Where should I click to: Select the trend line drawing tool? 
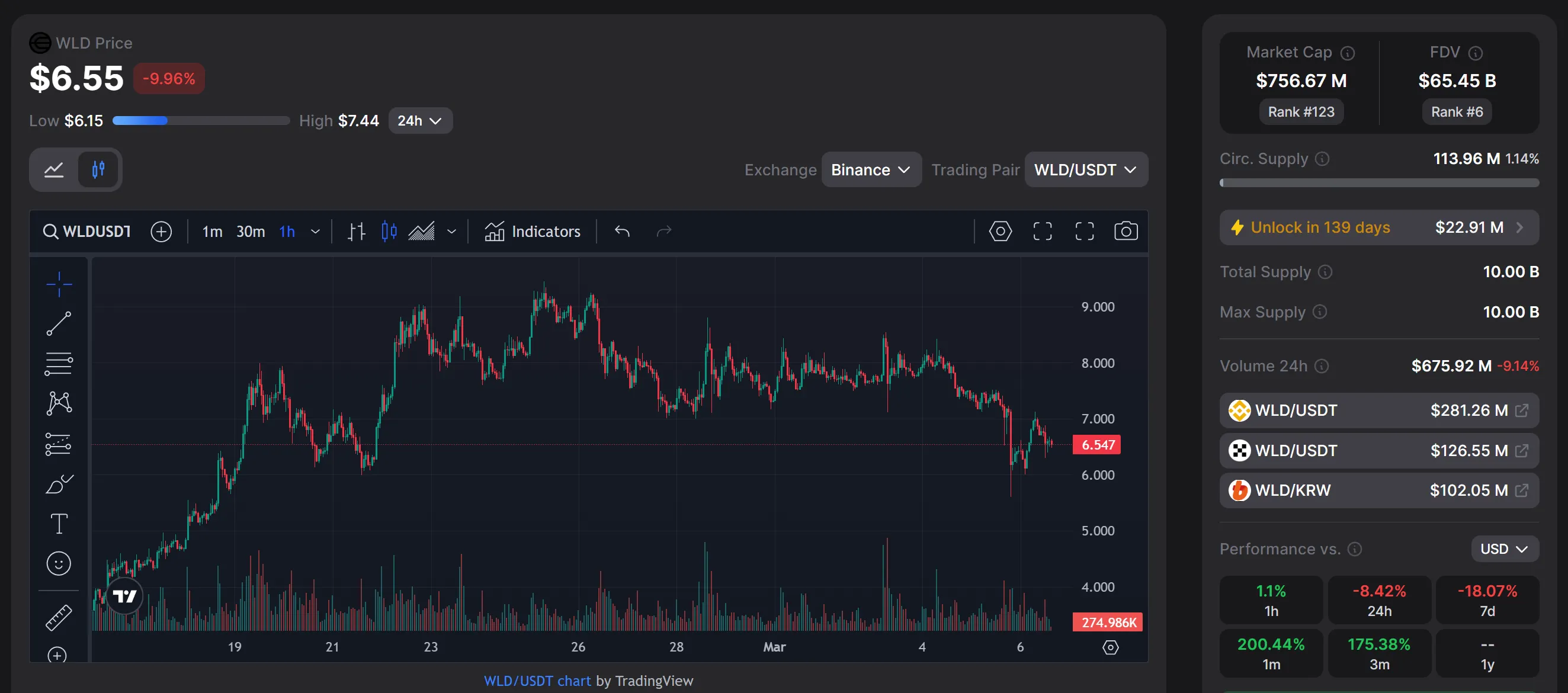coord(59,323)
